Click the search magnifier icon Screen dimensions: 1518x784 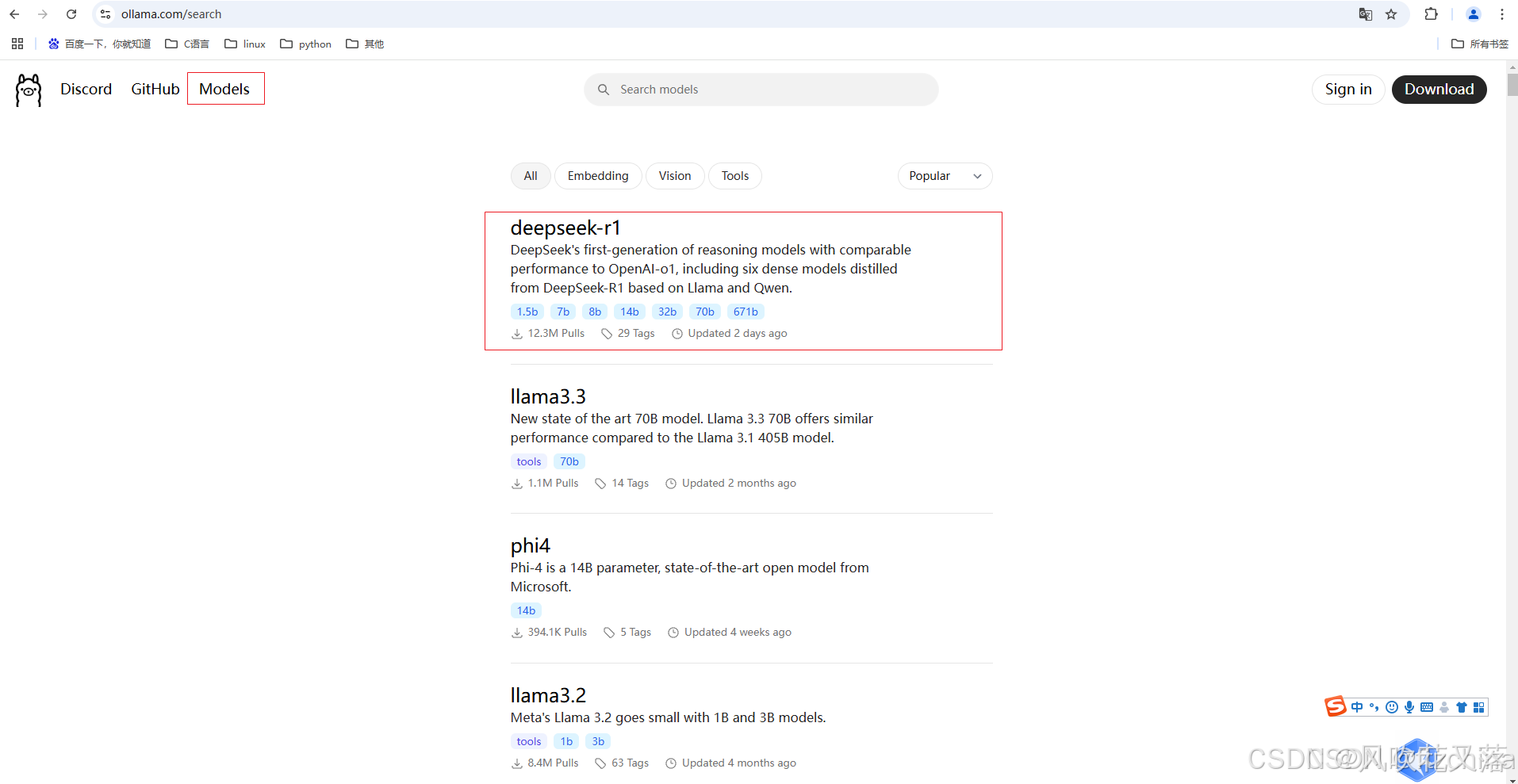(604, 90)
